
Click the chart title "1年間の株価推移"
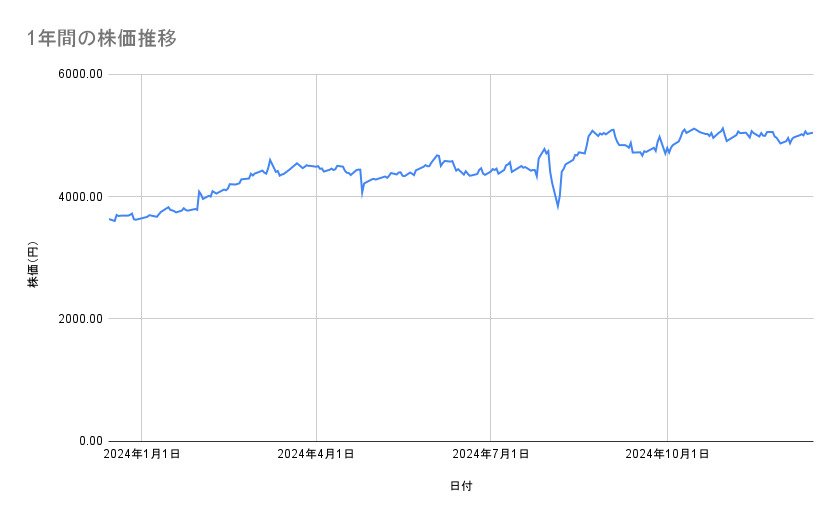tap(104, 38)
